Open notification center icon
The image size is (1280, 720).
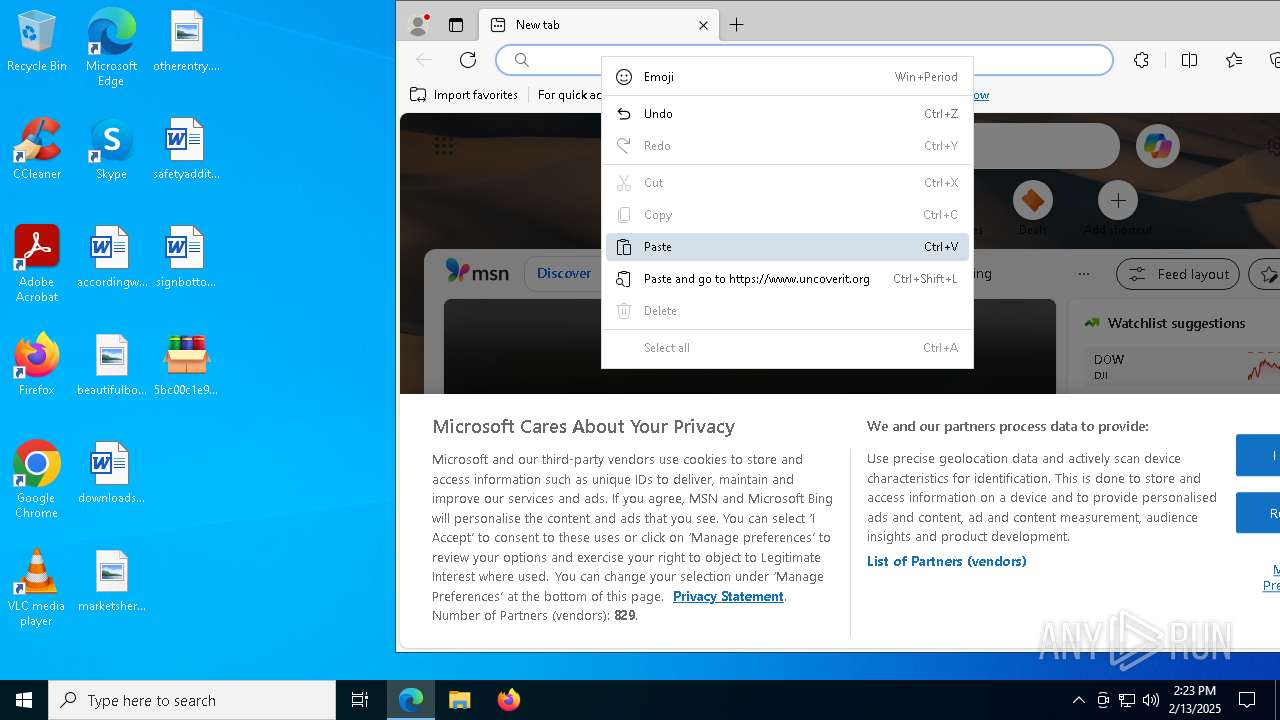(1247, 700)
